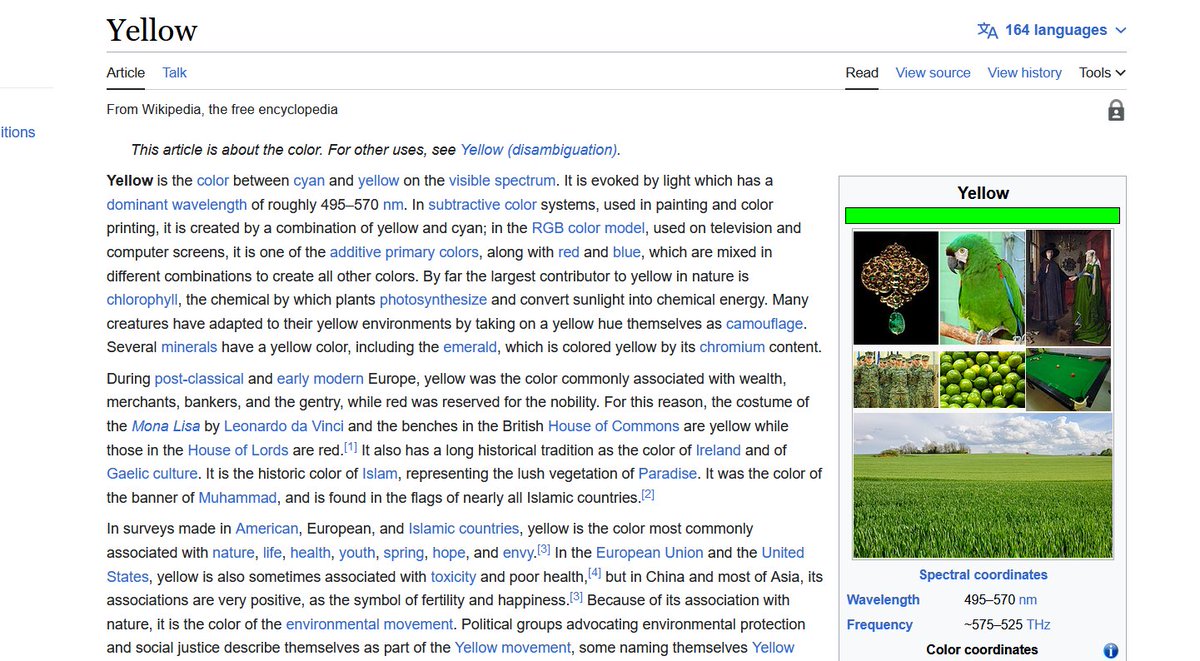1200x661 pixels.
Task: Open the House of Lords link
Action: pyautogui.click(x=238, y=451)
